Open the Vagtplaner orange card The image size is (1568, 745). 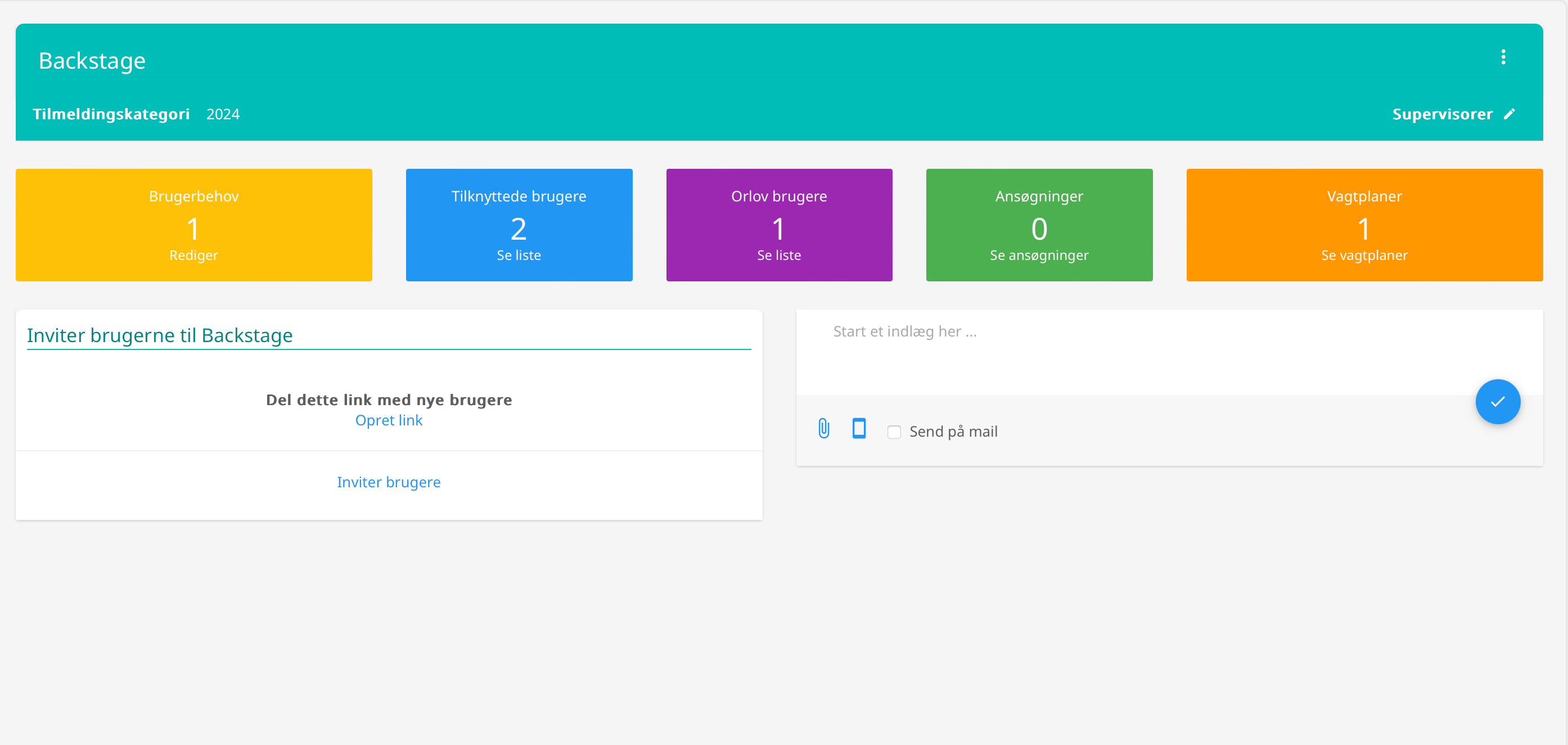(x=1364, y=225)
